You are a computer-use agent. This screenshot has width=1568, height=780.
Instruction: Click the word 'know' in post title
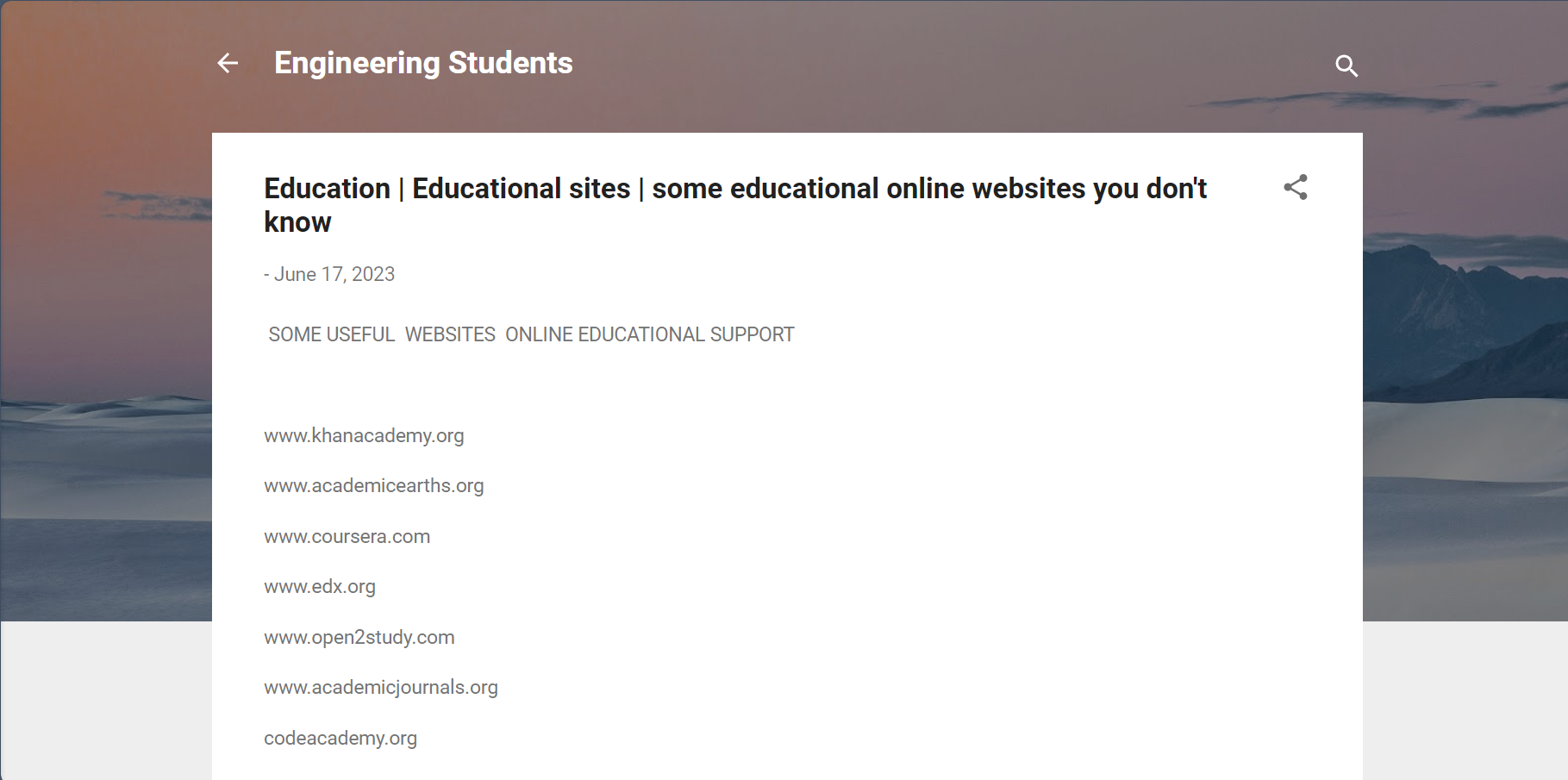click(x=297, y=222)
